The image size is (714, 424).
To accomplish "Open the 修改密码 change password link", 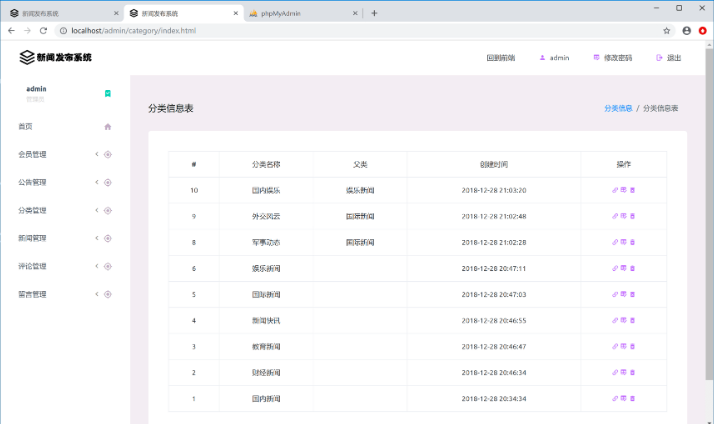I will [x=612, y=58].
